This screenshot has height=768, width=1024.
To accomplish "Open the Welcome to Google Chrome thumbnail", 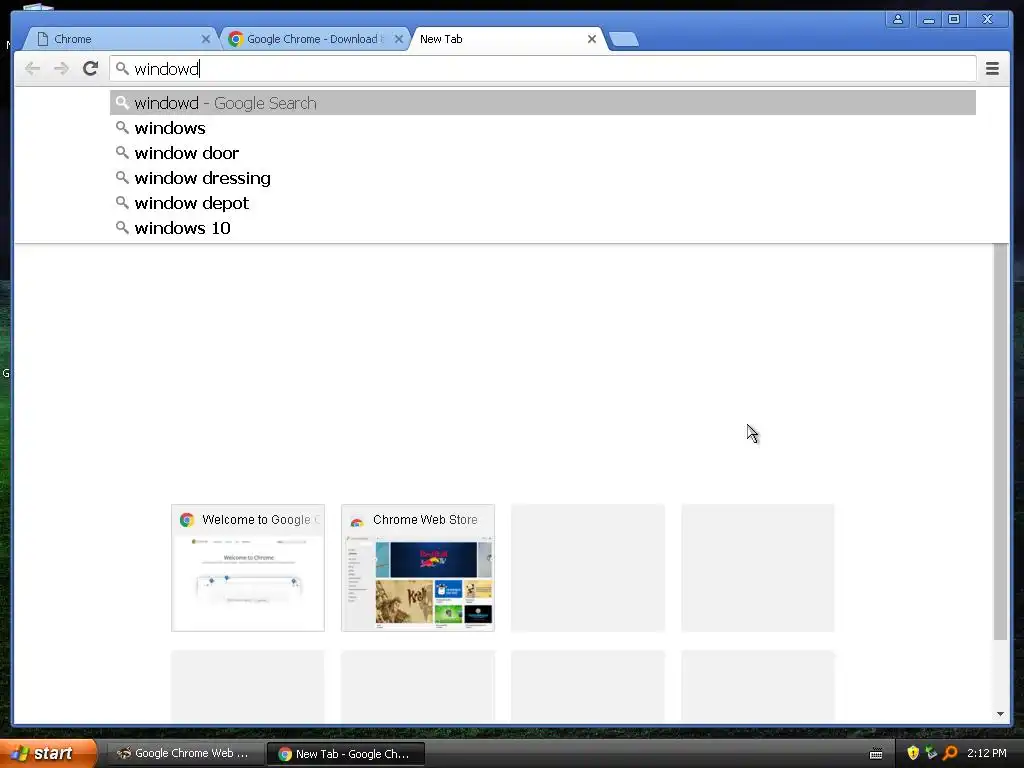I will [x=248, y=568].
